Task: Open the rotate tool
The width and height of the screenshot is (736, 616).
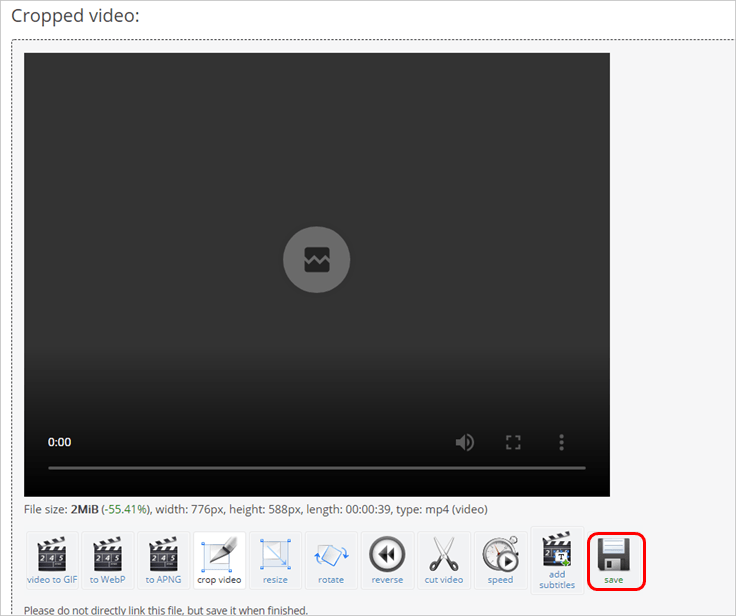Action: point(331,560)
